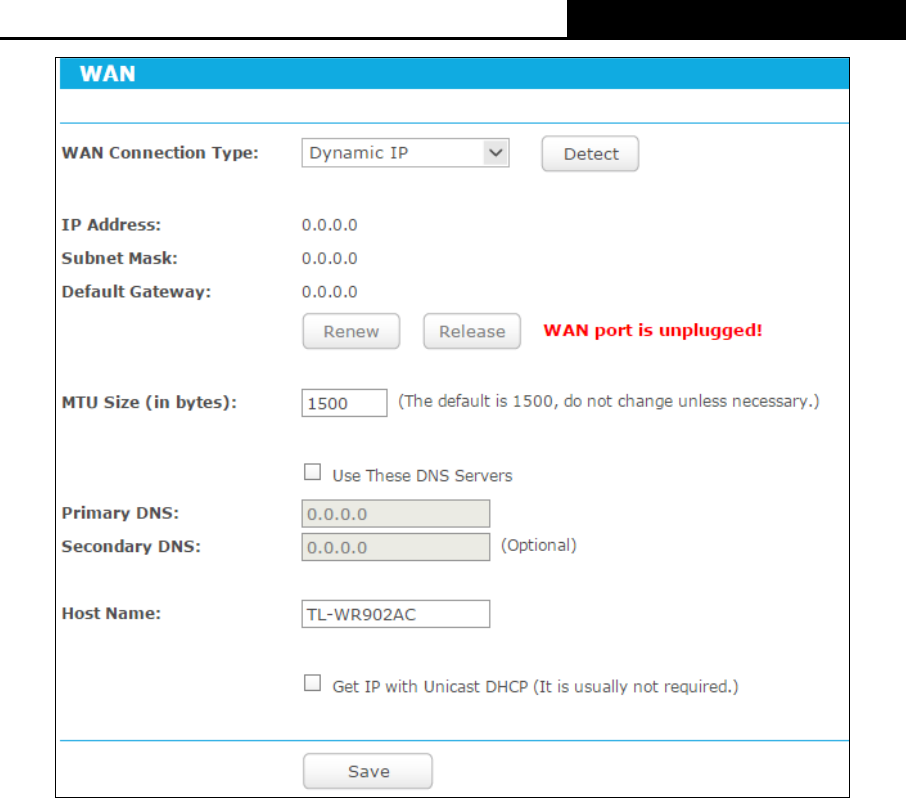
Task: Click the 'WAN port is unplugged!' warning text
Action: coord(653,330)
